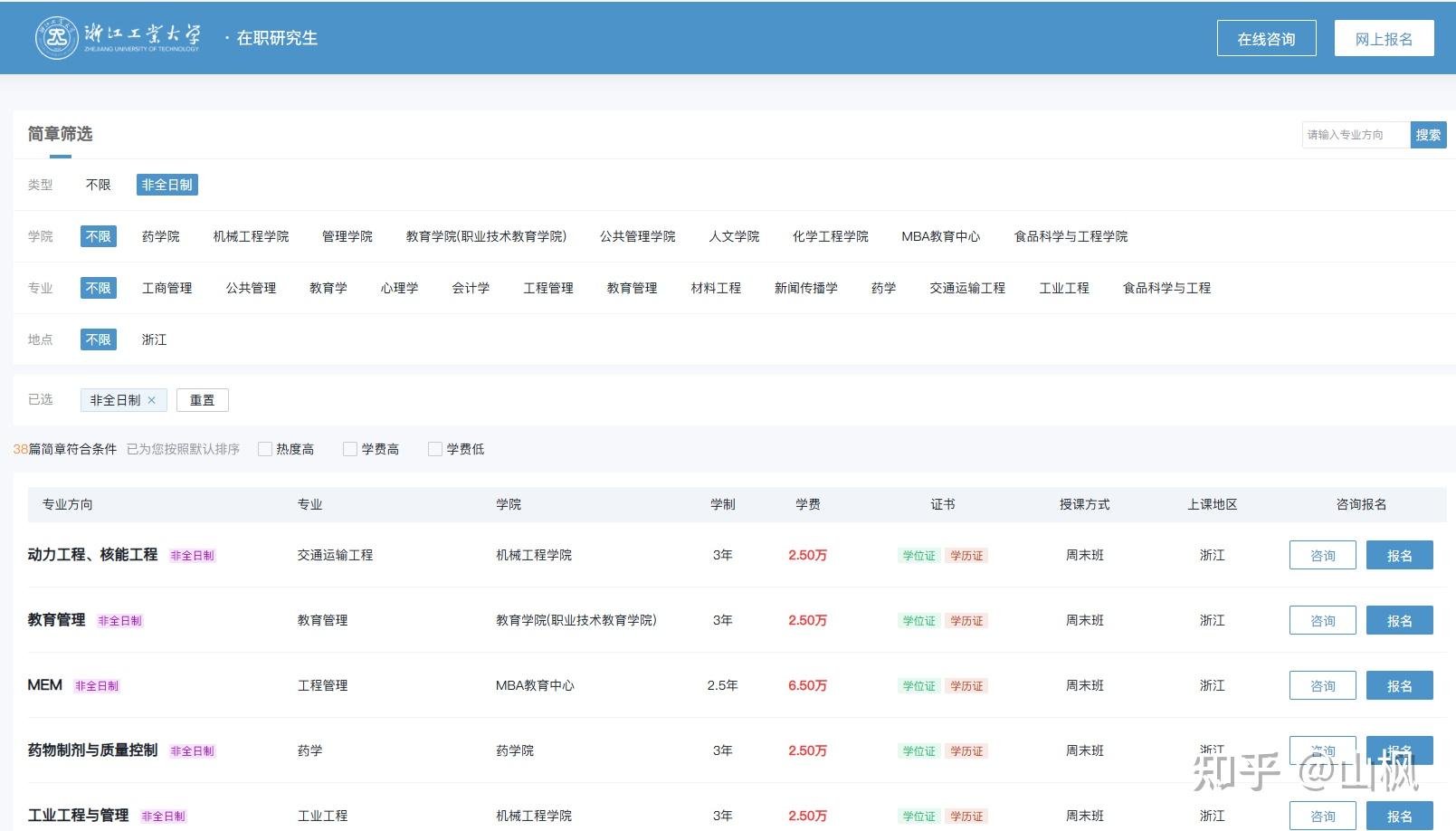Select 不限 in the 地点 filter row
The height and width of the screenshot is (831, 1456).
coord(98,339)
